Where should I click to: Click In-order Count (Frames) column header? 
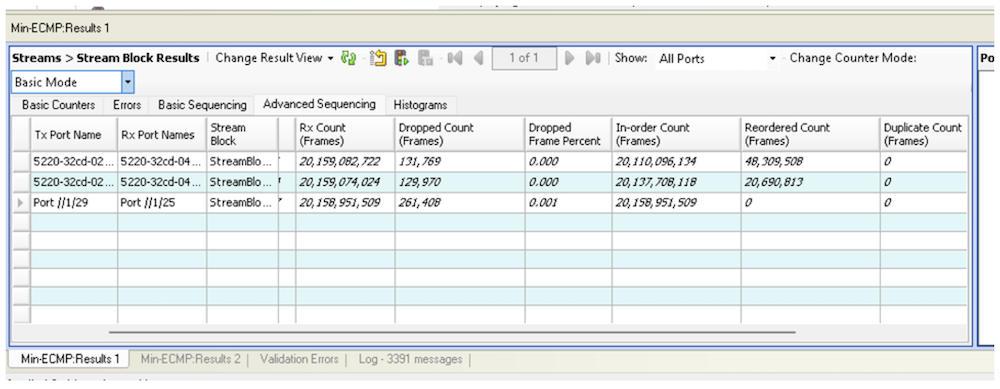pyautogui.click(x=675, y=134)
